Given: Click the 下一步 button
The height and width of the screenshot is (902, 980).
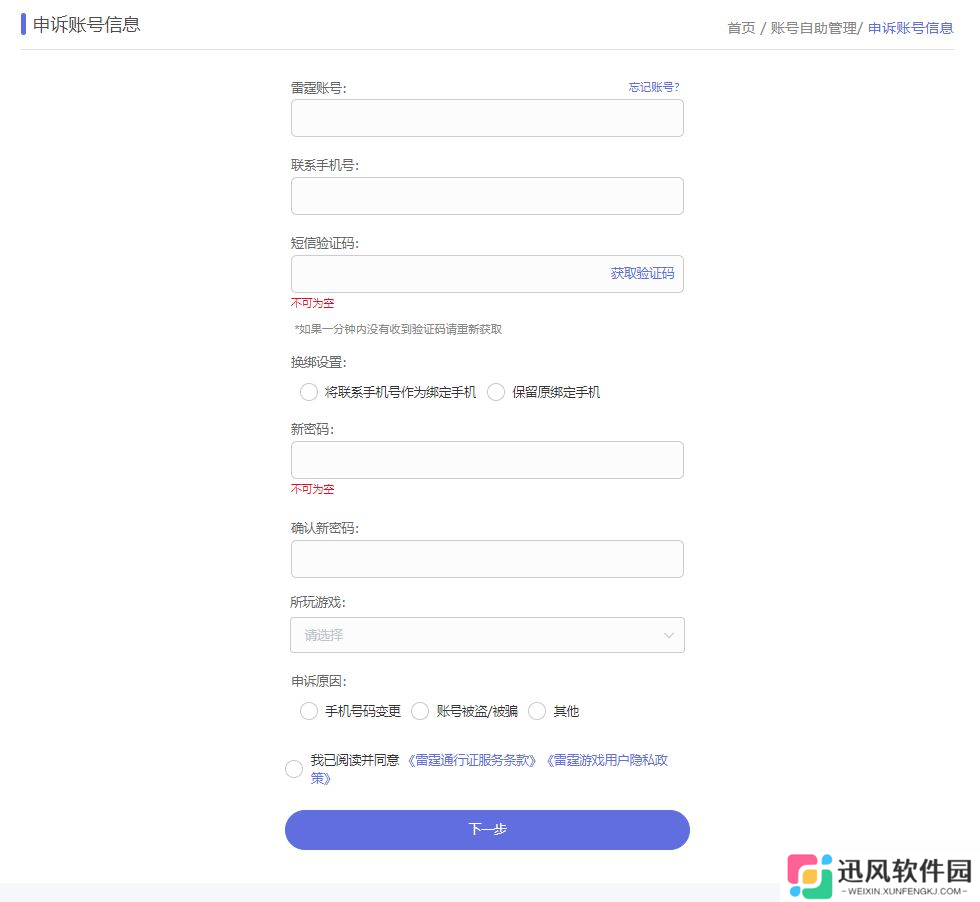Looking at the screenshot, I should [487, 829].
